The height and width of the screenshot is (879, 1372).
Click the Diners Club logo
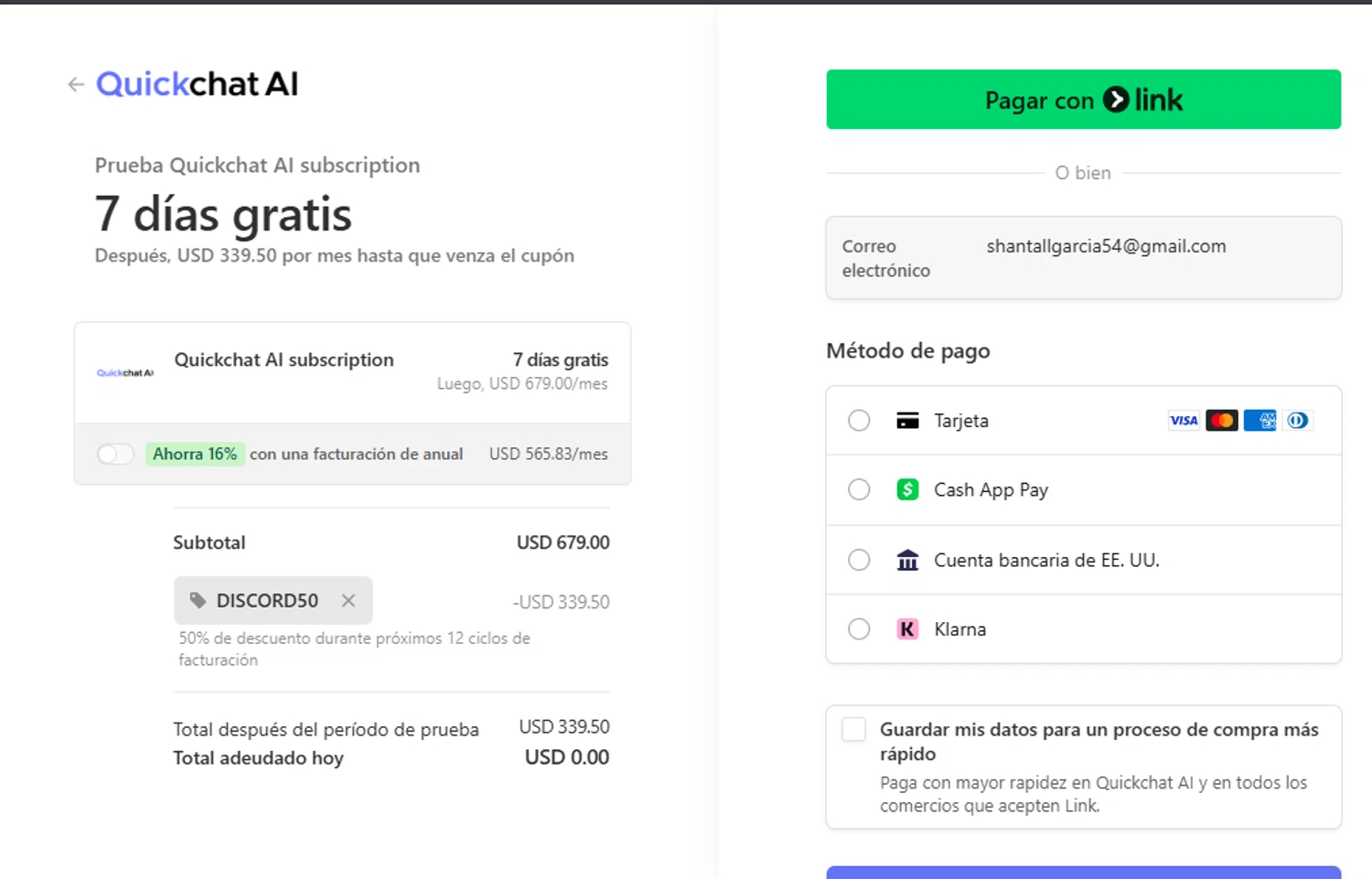pos(1298,421)
